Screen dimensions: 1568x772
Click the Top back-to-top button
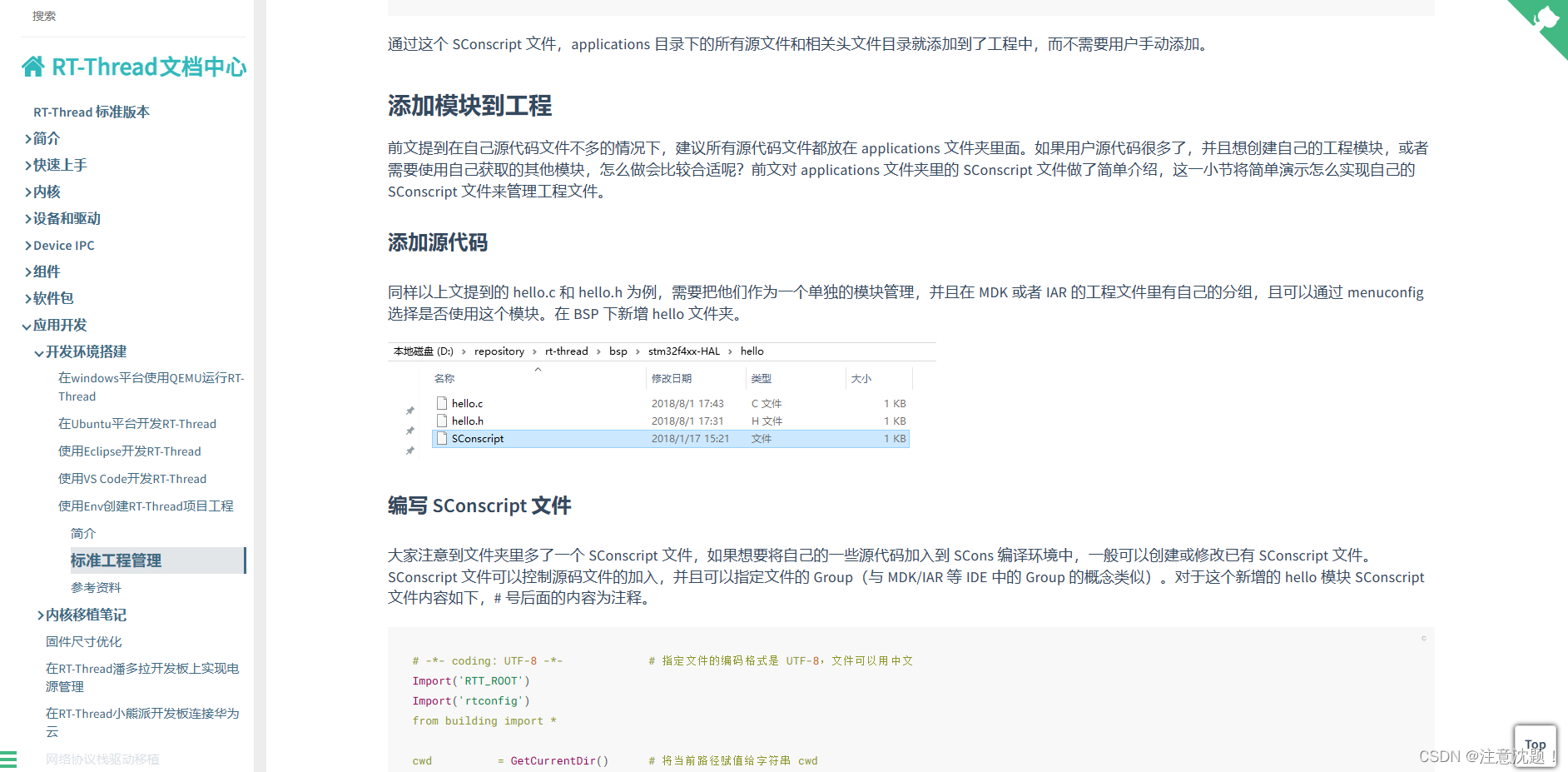pos(1536,745)
